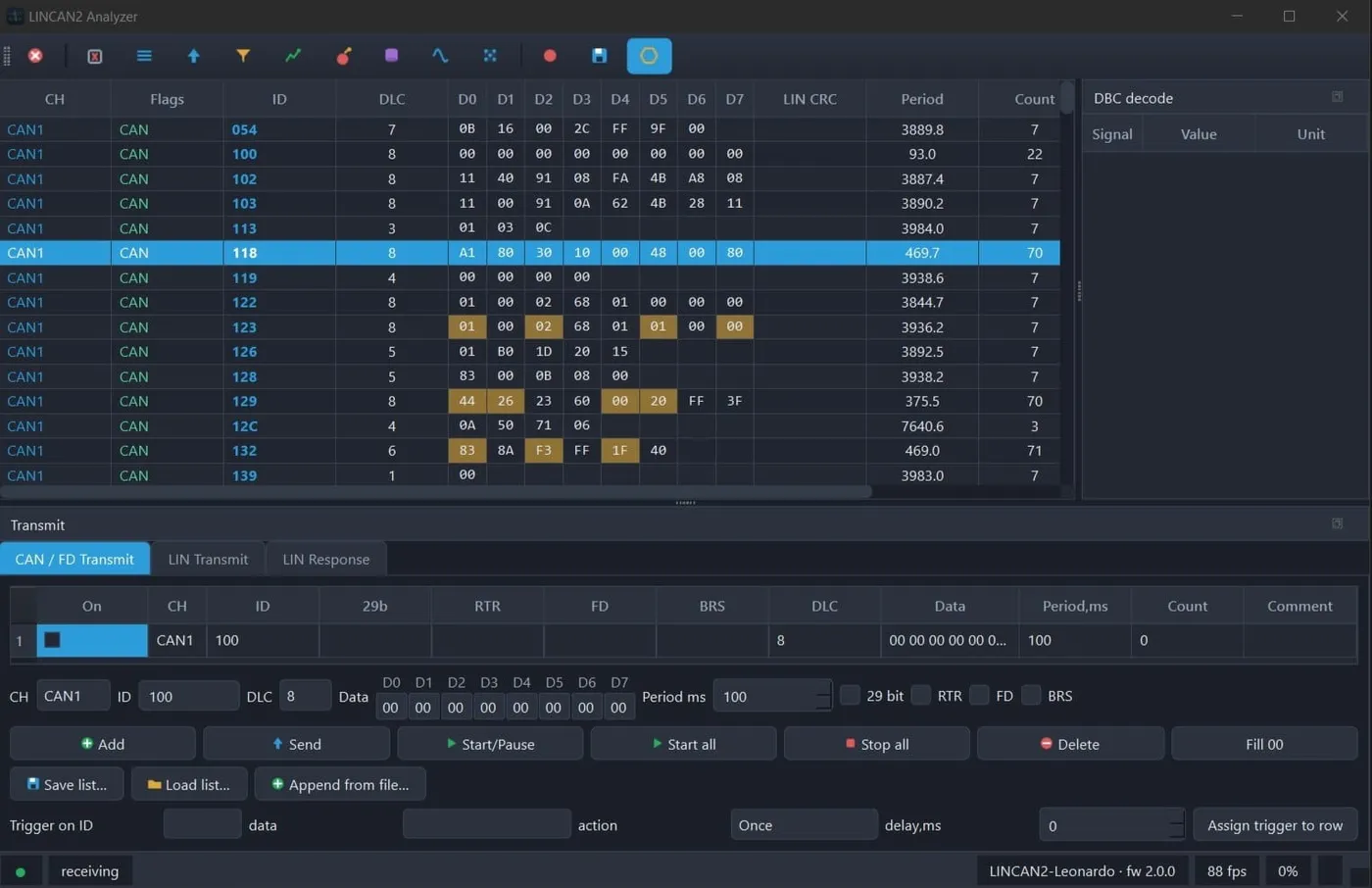Enable the FD checkbox
Viewport: 1372px width, 888px height.
tap(979, 695)
